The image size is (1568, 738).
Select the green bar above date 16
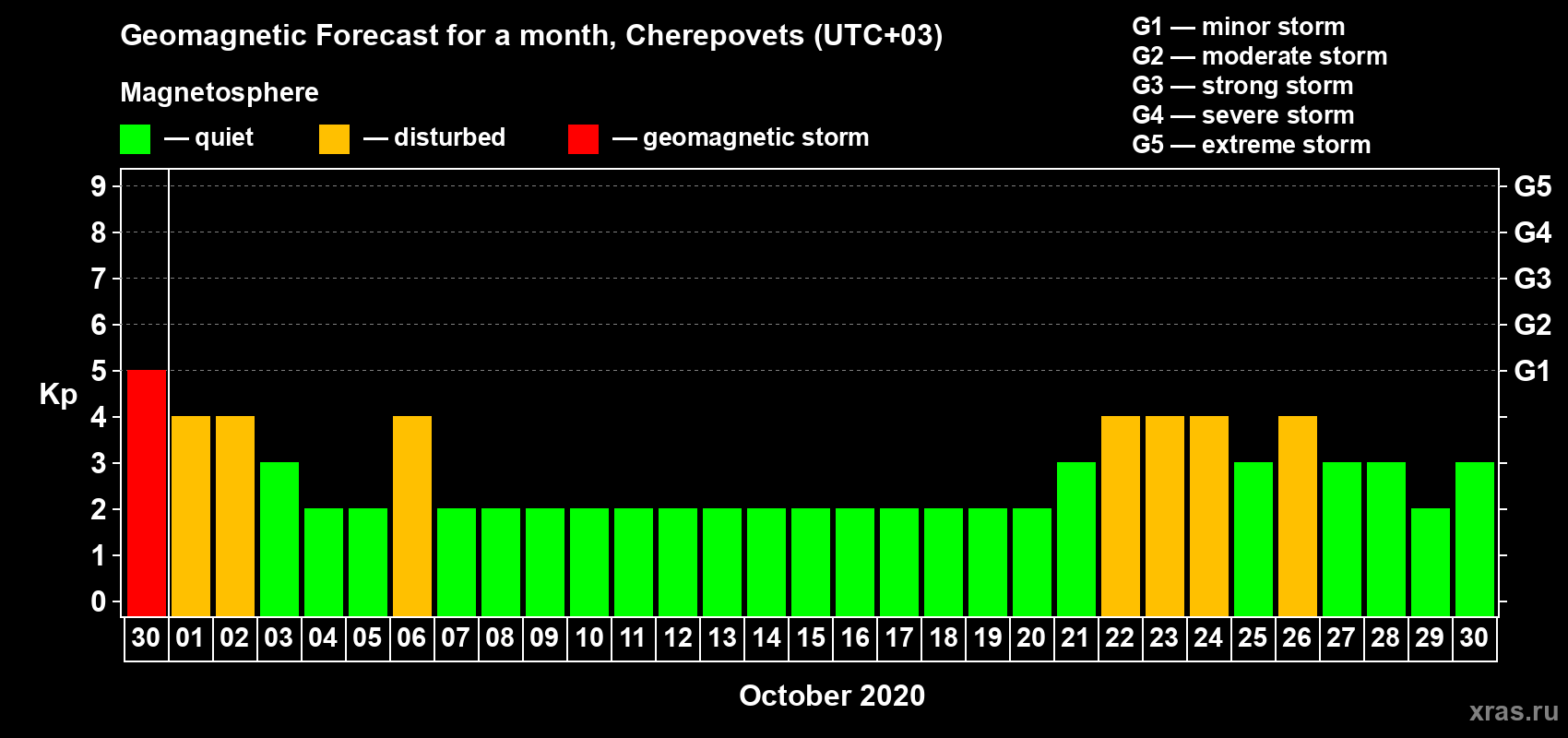855,563
